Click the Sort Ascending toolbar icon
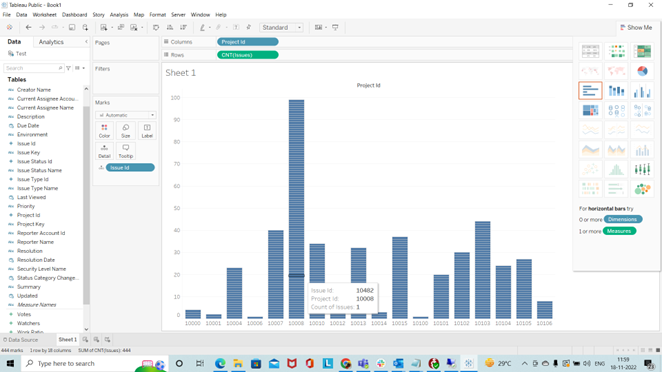 (170, 27)
